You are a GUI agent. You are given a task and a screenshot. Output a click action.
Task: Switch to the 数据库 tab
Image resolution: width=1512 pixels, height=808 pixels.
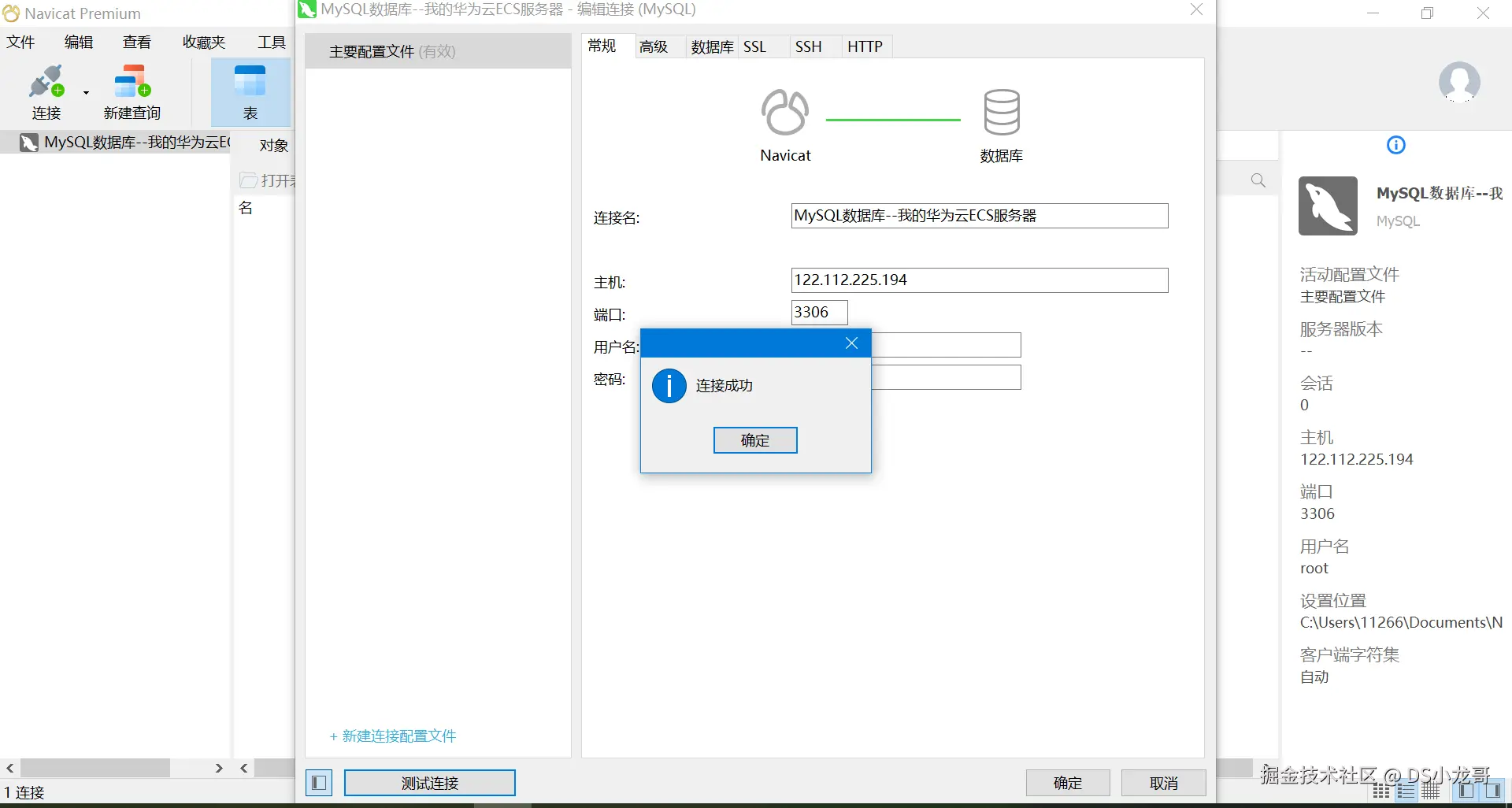[712, 46]
